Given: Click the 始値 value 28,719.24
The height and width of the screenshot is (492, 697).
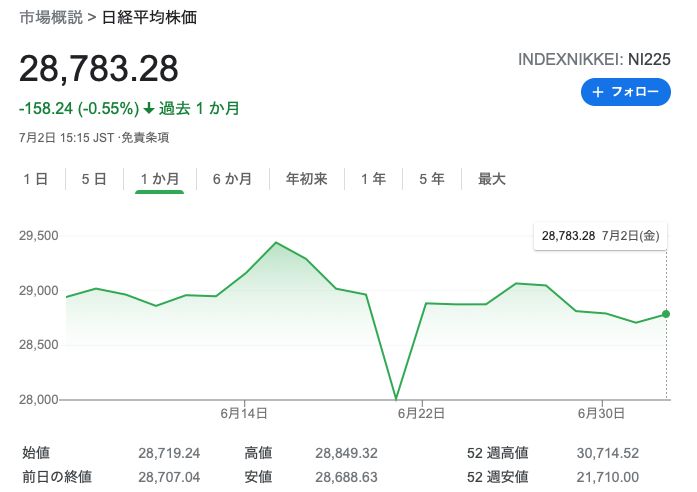Looking at the screenshot, I should [x=169, y=453].
